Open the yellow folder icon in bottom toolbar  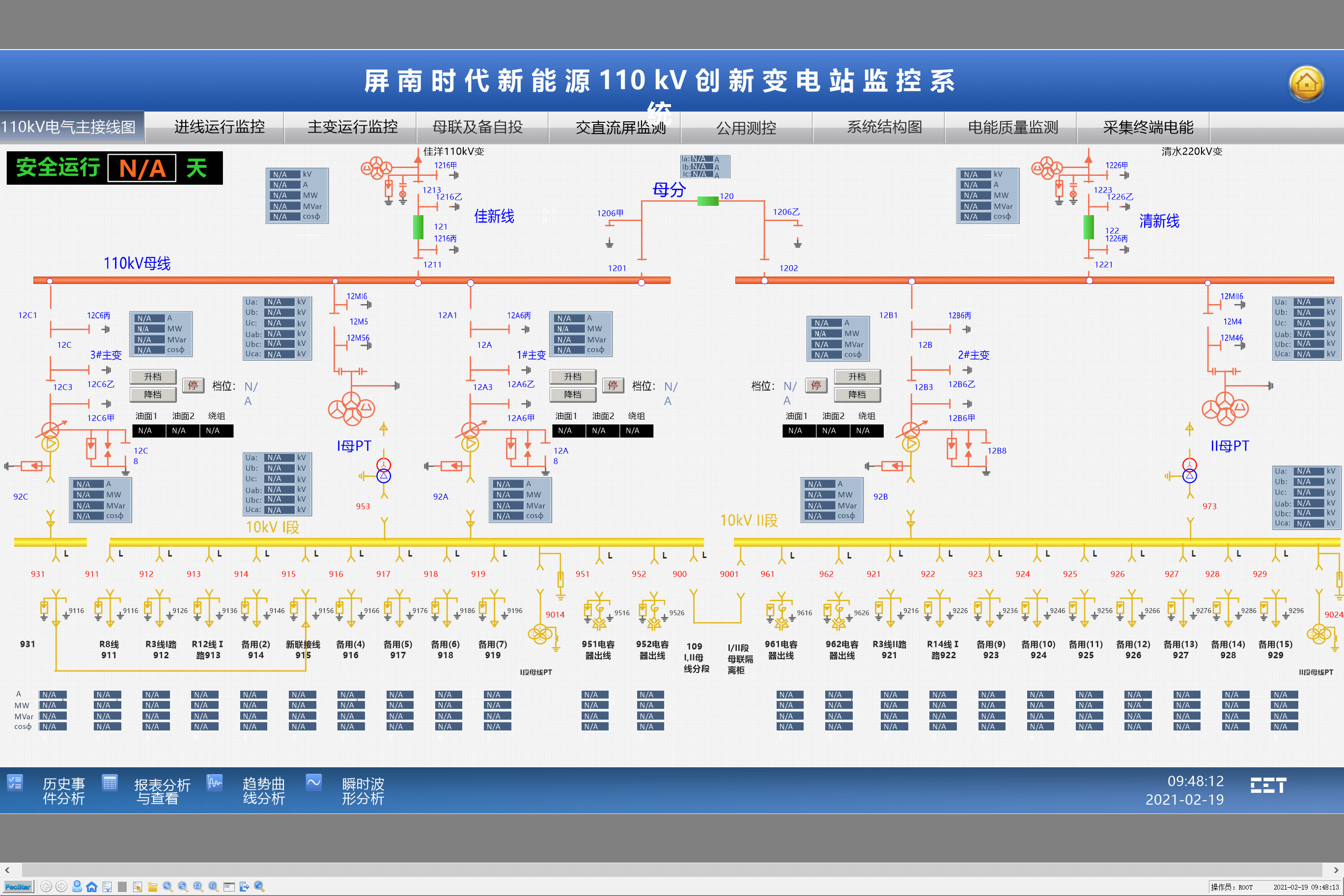[x=153, y=886]
